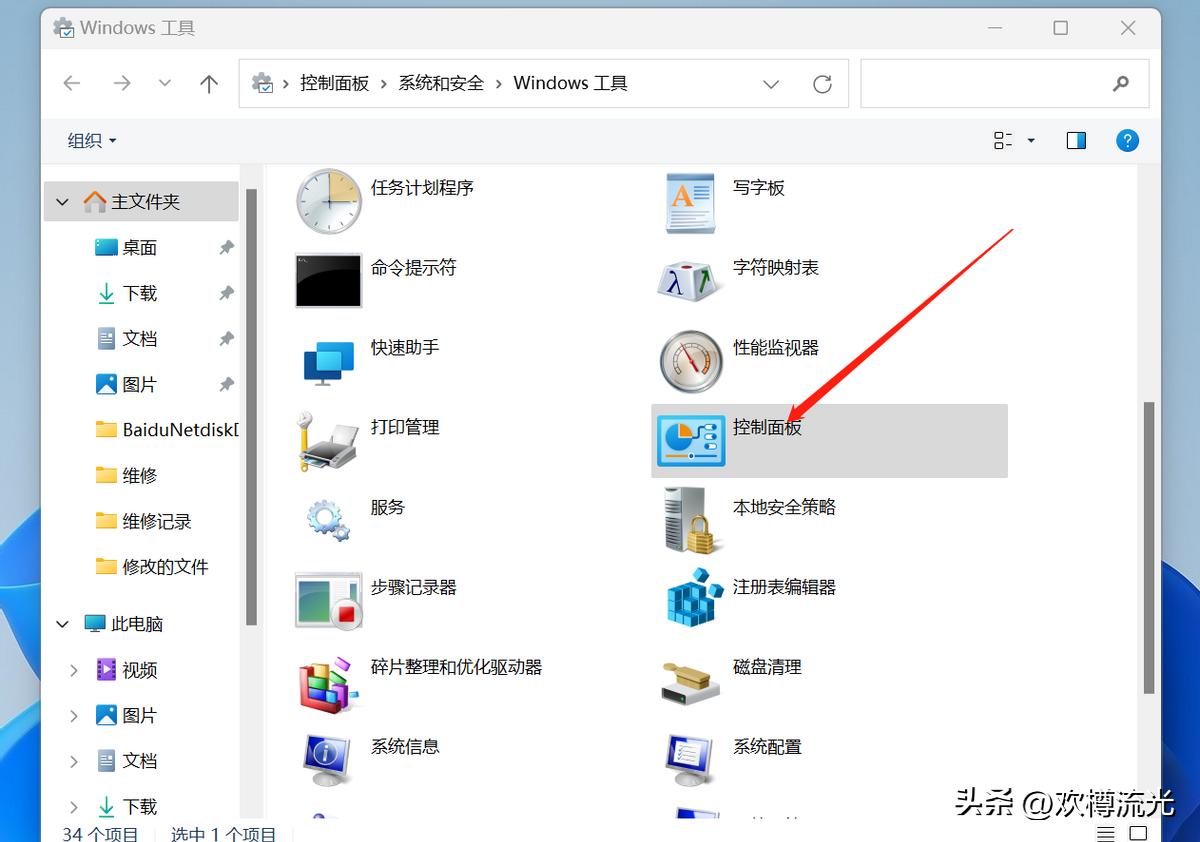Click the refresh button
This screenshot has height=842, width=1200.
point(822,84)
